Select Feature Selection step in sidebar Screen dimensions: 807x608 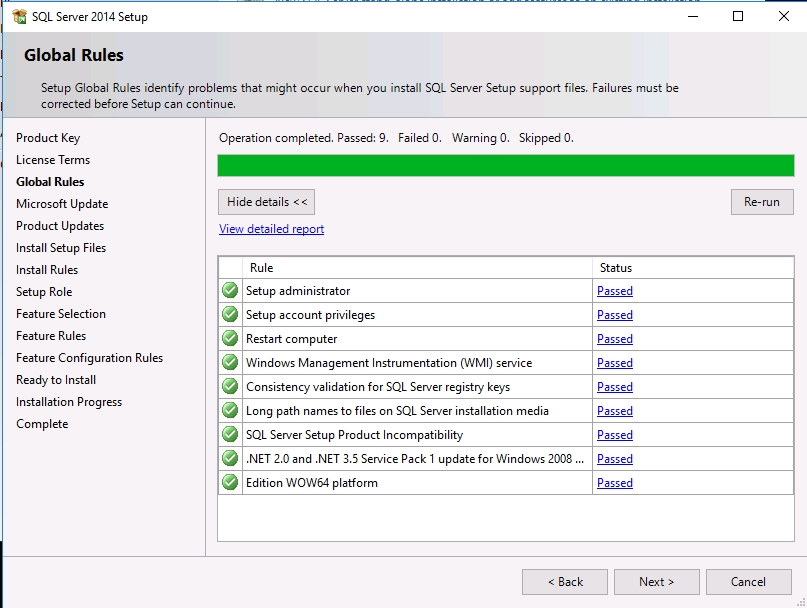[61, 314]
